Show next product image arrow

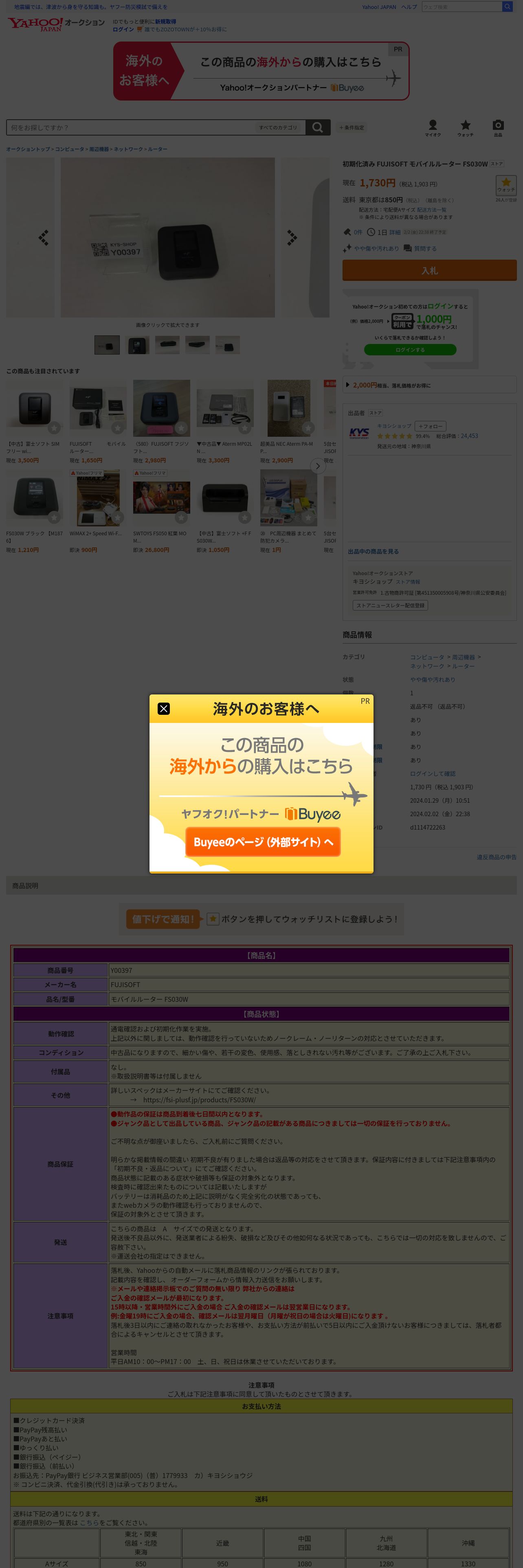[x=292, y=237]
